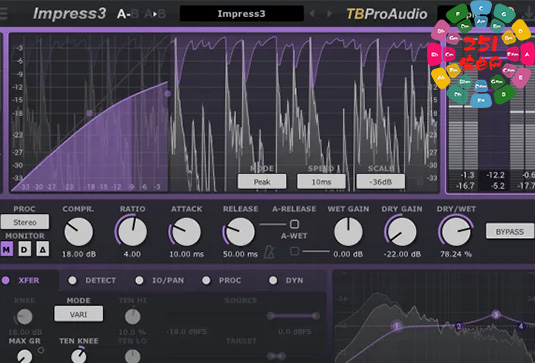This screenshot has width=535, height=363.
Task: Click the BYPASS button
Action: point(510,231)
